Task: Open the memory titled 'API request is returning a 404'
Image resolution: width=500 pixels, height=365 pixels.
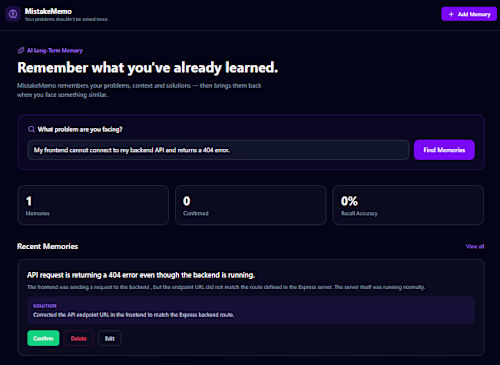Action: (x=141, y=275)
